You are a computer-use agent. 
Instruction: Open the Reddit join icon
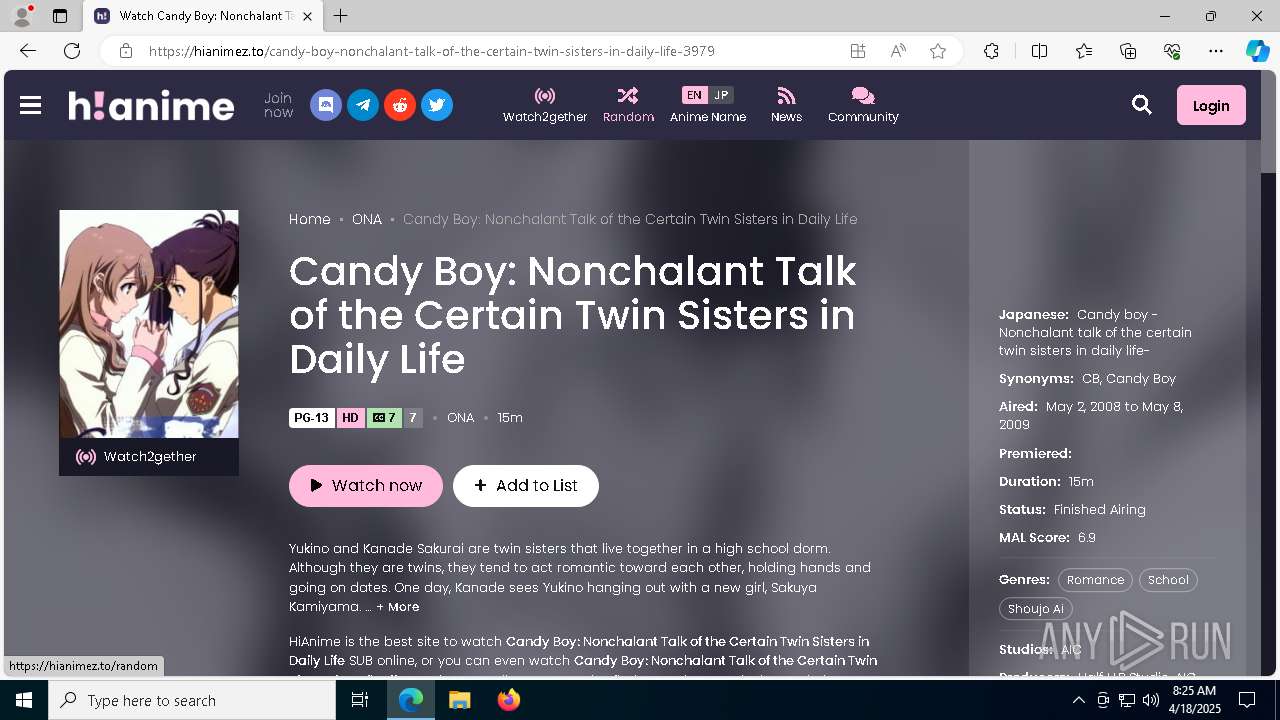click(400, 105)
